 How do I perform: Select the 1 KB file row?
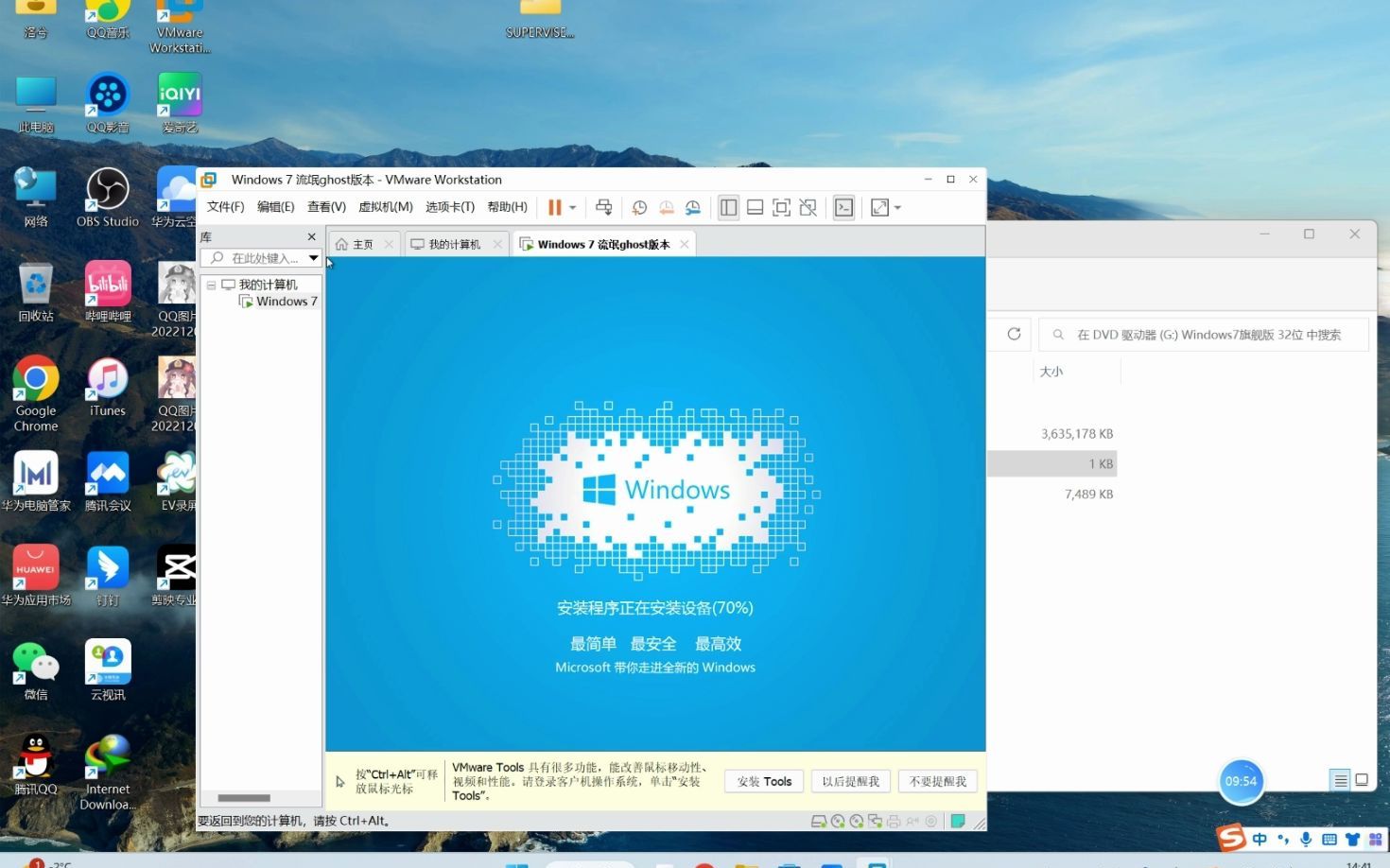(x=1052, y=463)
